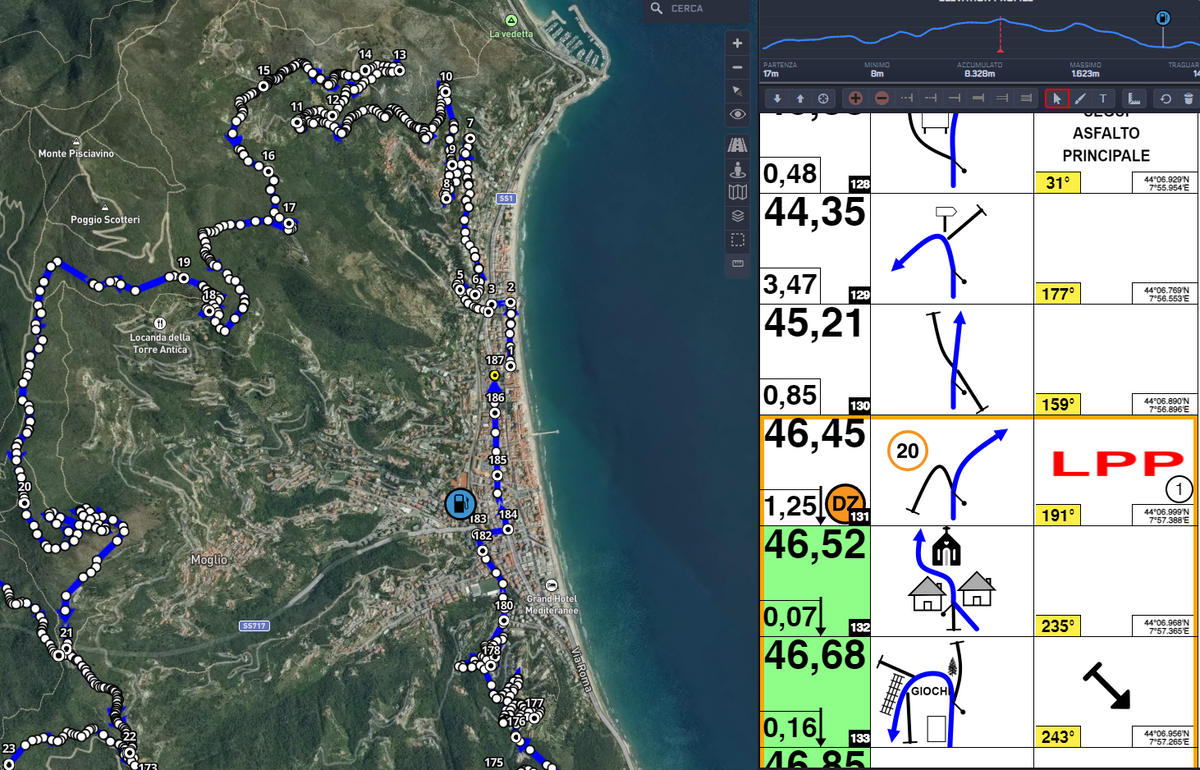This screenshot has width=1200, height=770.
Task: Select the sixth triple-line track style icon
Action: (1026, 99)
